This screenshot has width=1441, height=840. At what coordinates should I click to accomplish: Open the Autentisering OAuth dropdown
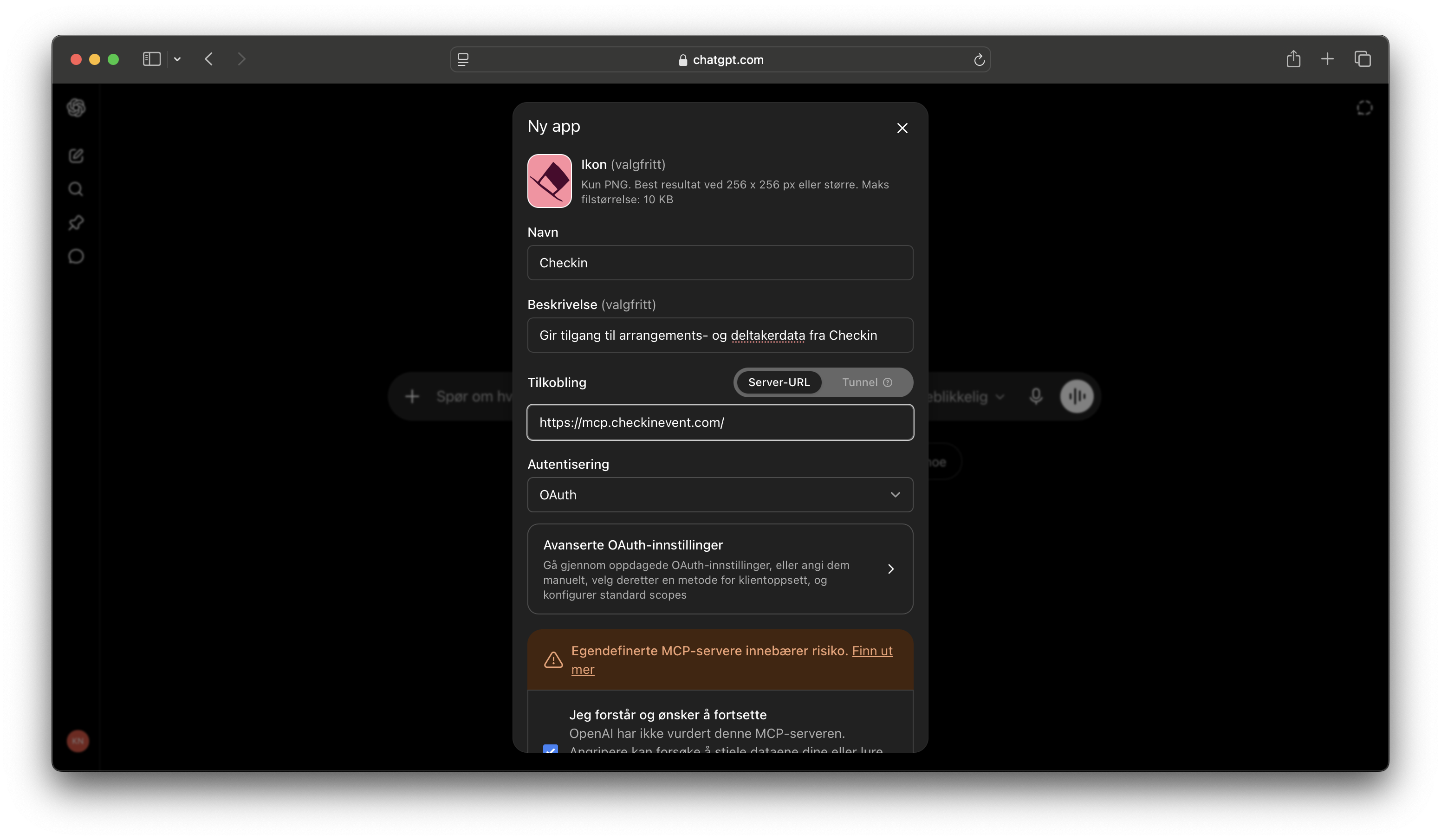coord(720,495)
